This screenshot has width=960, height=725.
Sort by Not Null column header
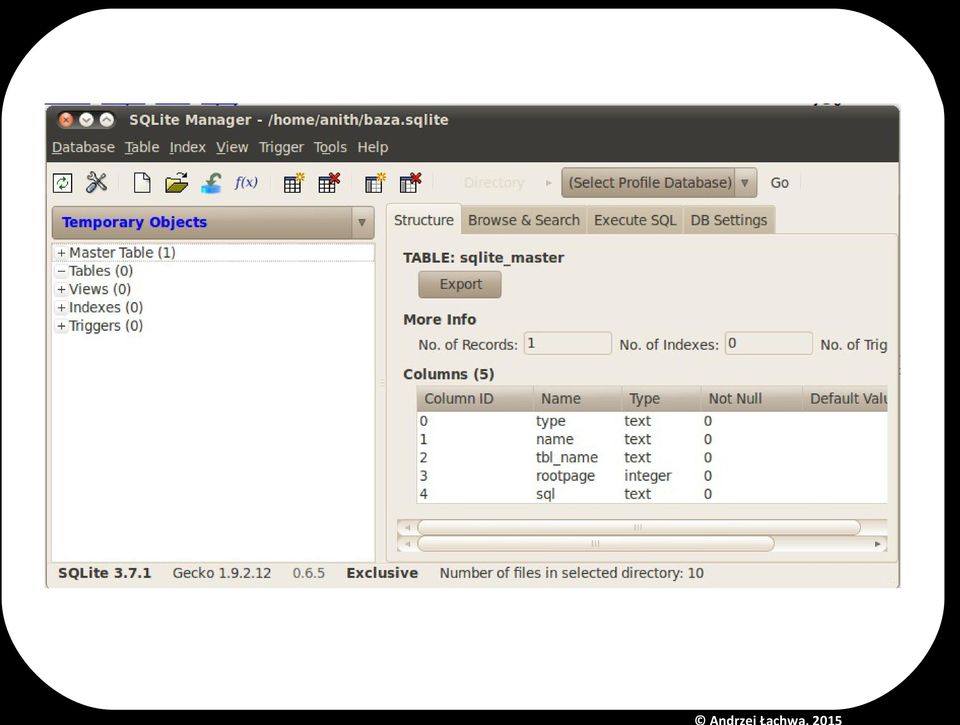point(751,399)
